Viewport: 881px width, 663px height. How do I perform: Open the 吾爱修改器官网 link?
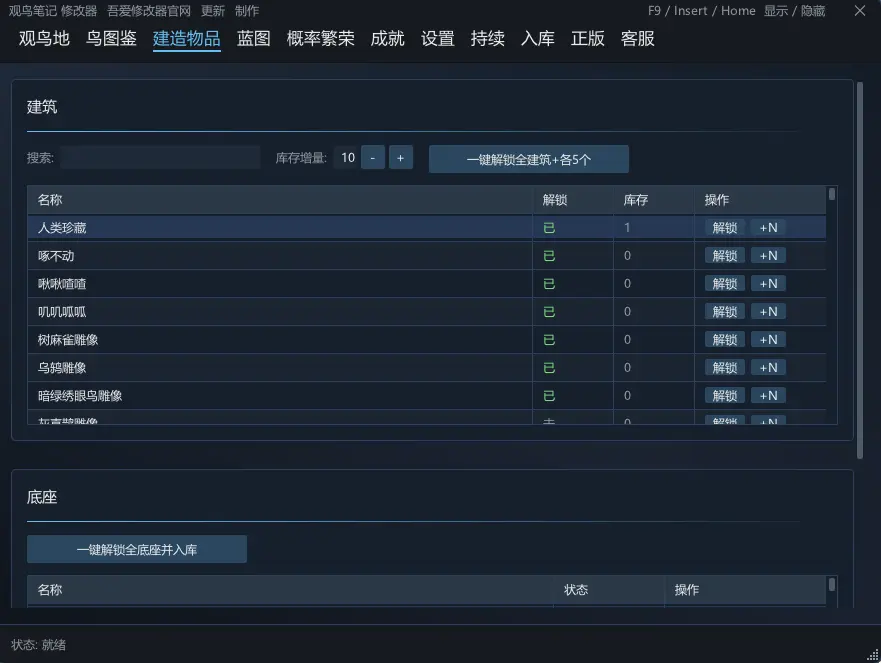tap(149, 11)
